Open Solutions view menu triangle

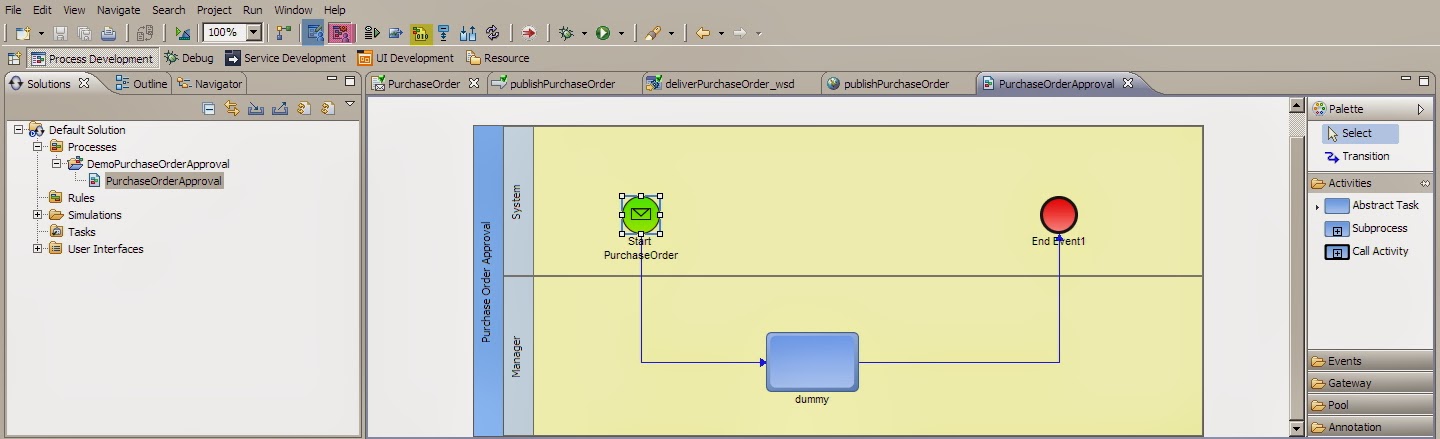click(x=350, y=104)
